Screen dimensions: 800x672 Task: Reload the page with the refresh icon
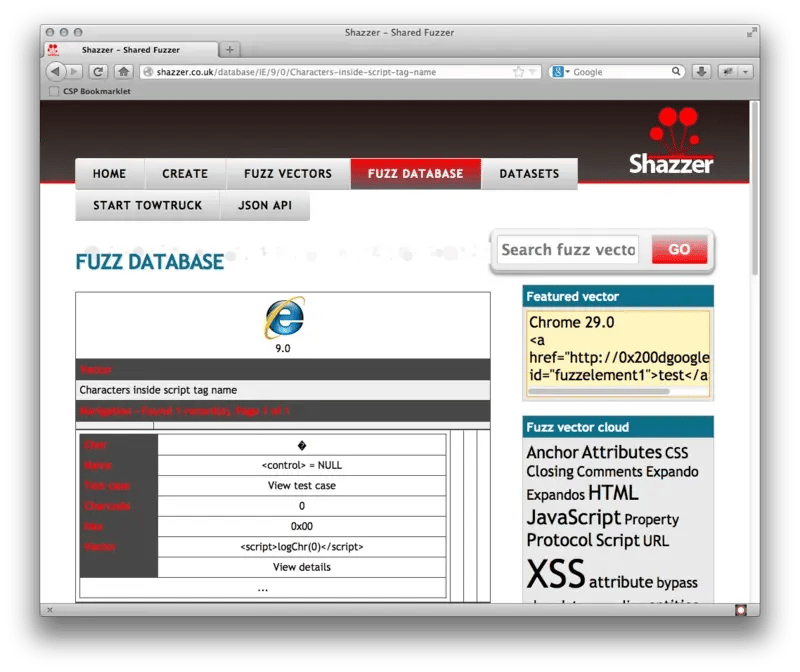[98, 72]
